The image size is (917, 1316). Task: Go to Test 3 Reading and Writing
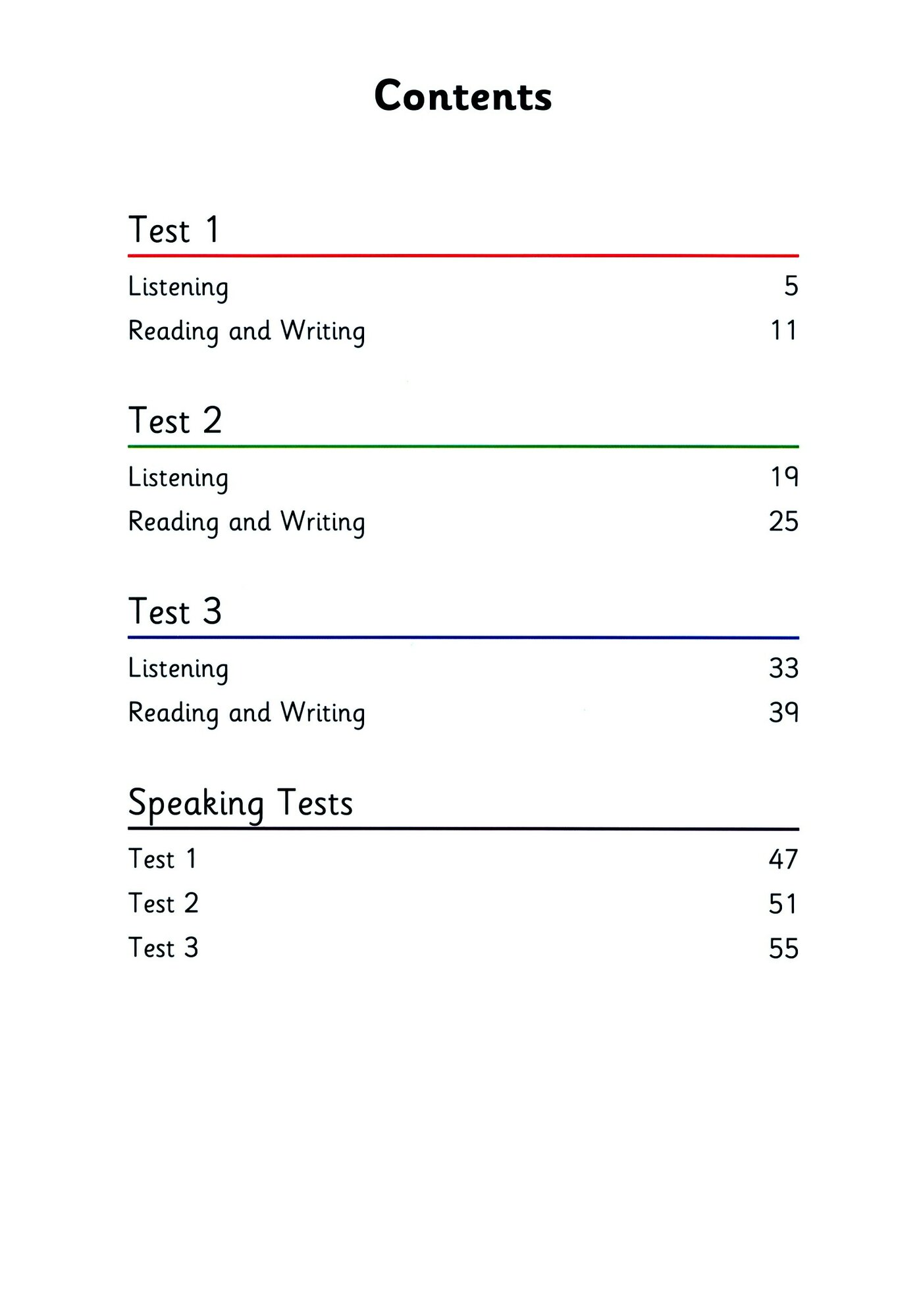point(246,713)
